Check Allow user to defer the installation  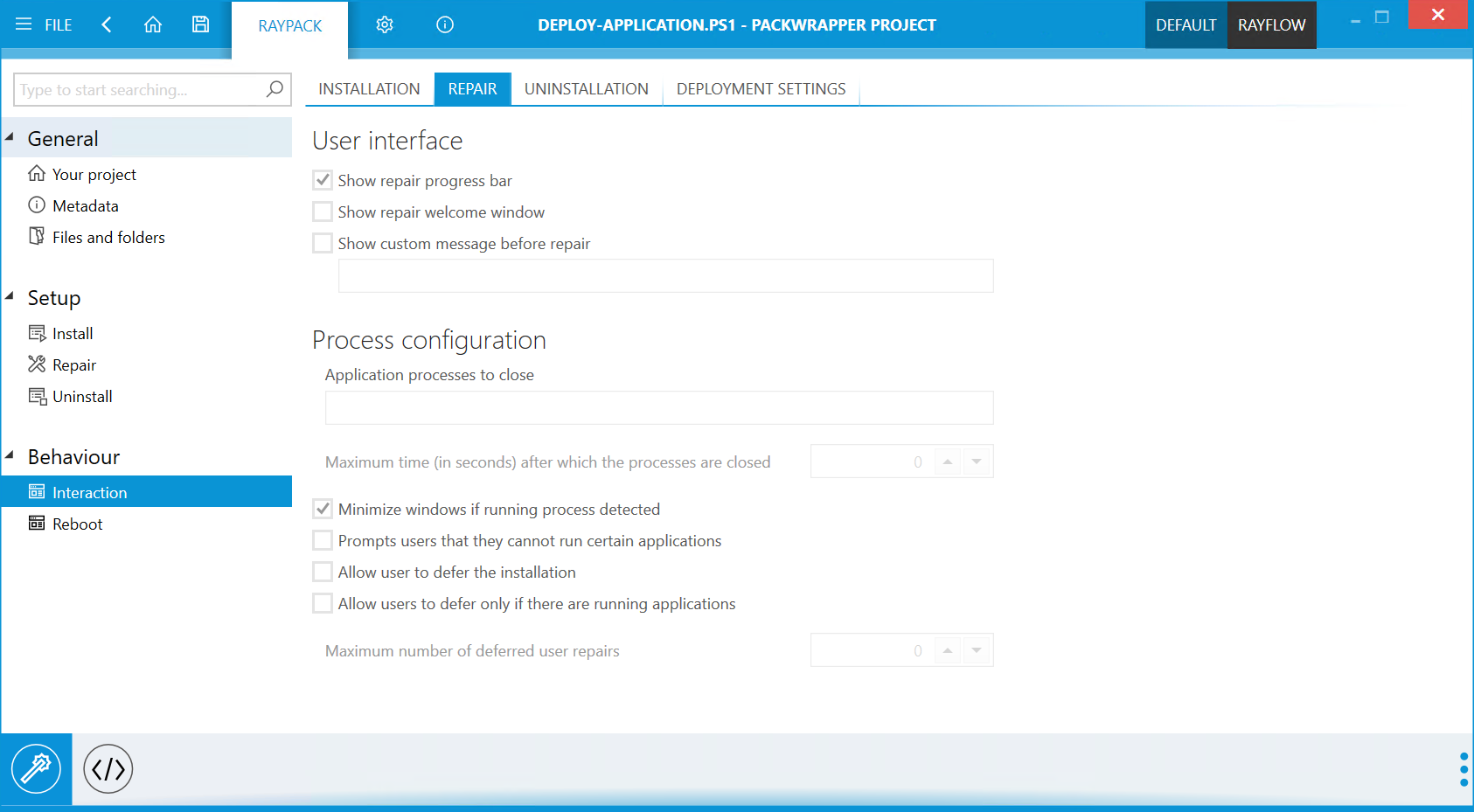322,572
